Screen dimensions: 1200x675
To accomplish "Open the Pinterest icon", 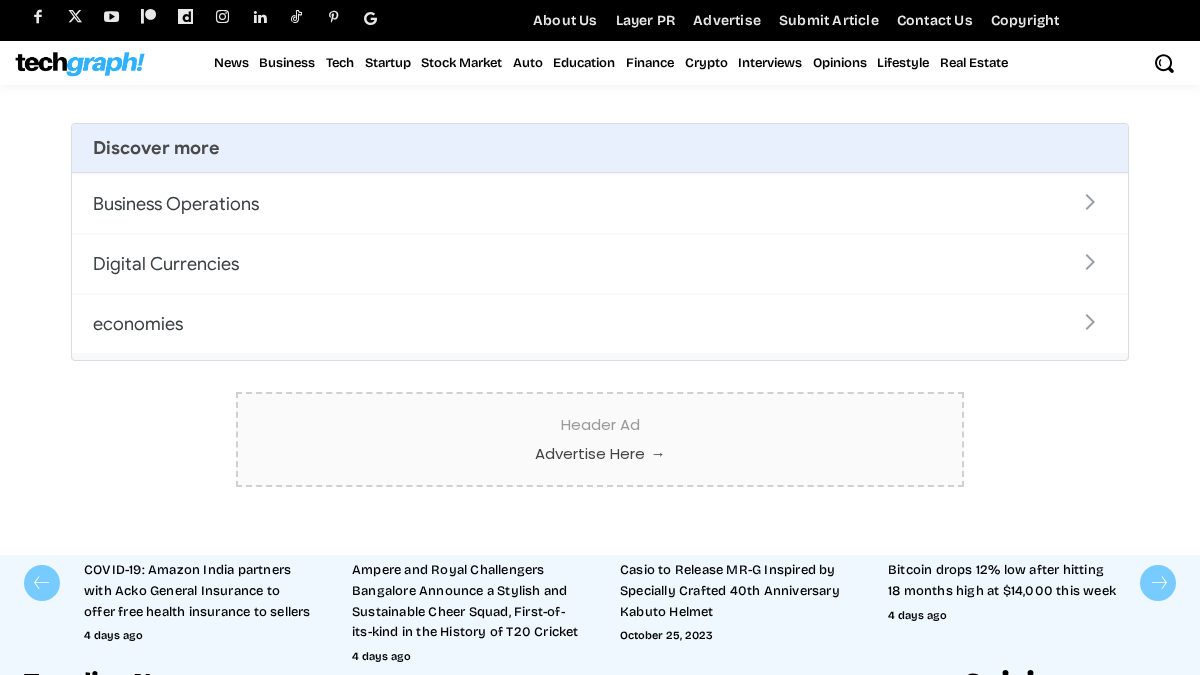I will click(334, 17).
